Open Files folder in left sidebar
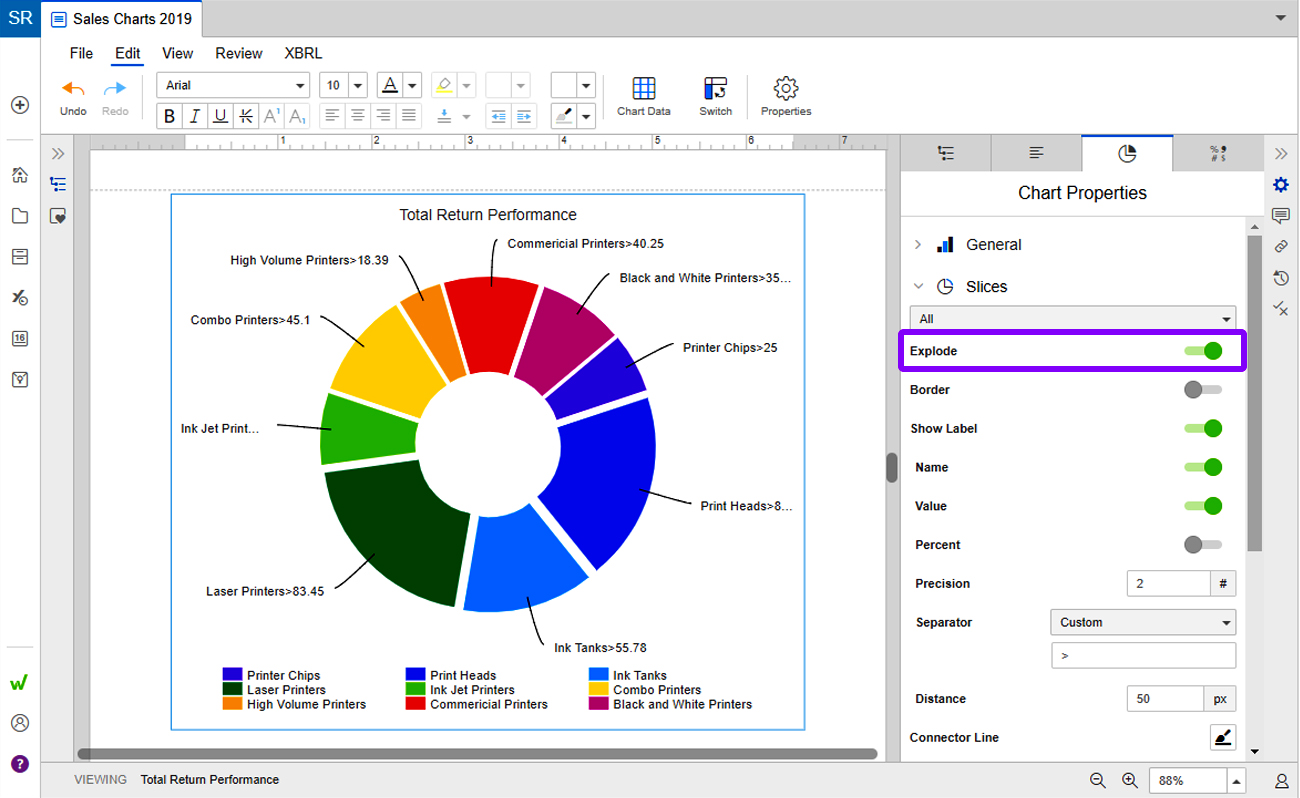Screen dimensions: 1300x798 (x=20, y=216)
